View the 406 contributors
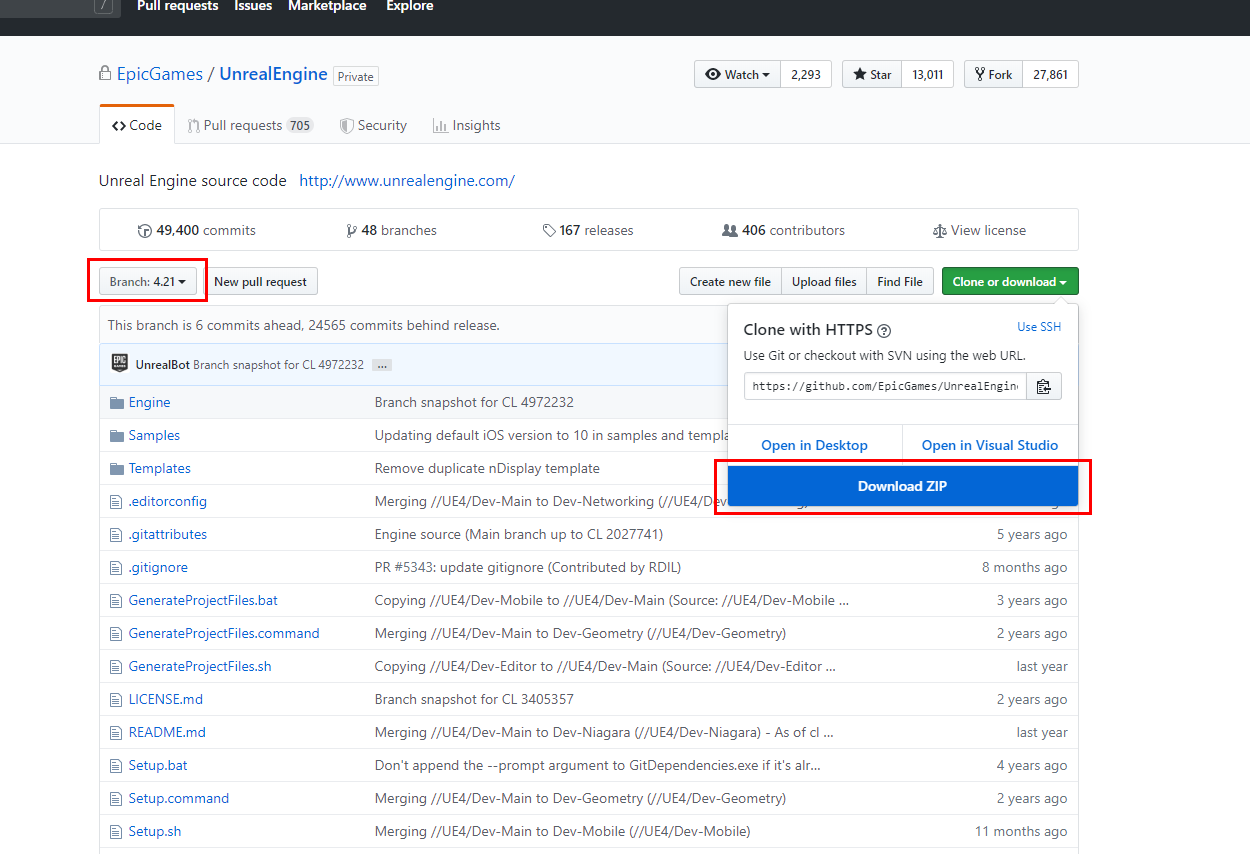Viewport: 1250px width, 854px height. pyautogui.click(x=783, y=230)
